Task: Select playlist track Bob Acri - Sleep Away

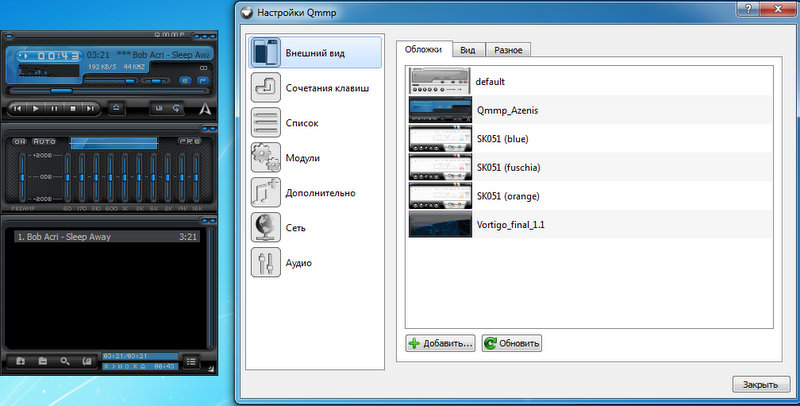Action: click(x=107, y=237)
